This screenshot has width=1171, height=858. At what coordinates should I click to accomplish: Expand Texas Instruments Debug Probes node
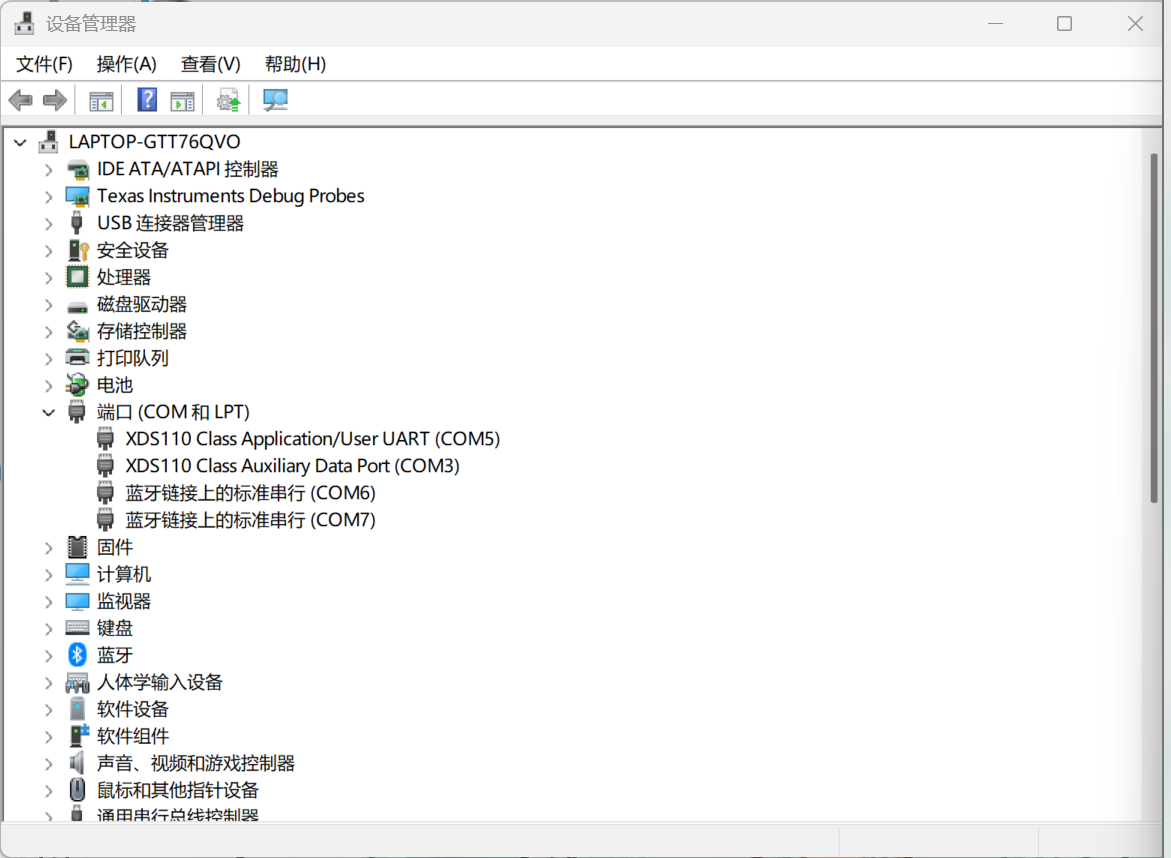tap(49, 197)
